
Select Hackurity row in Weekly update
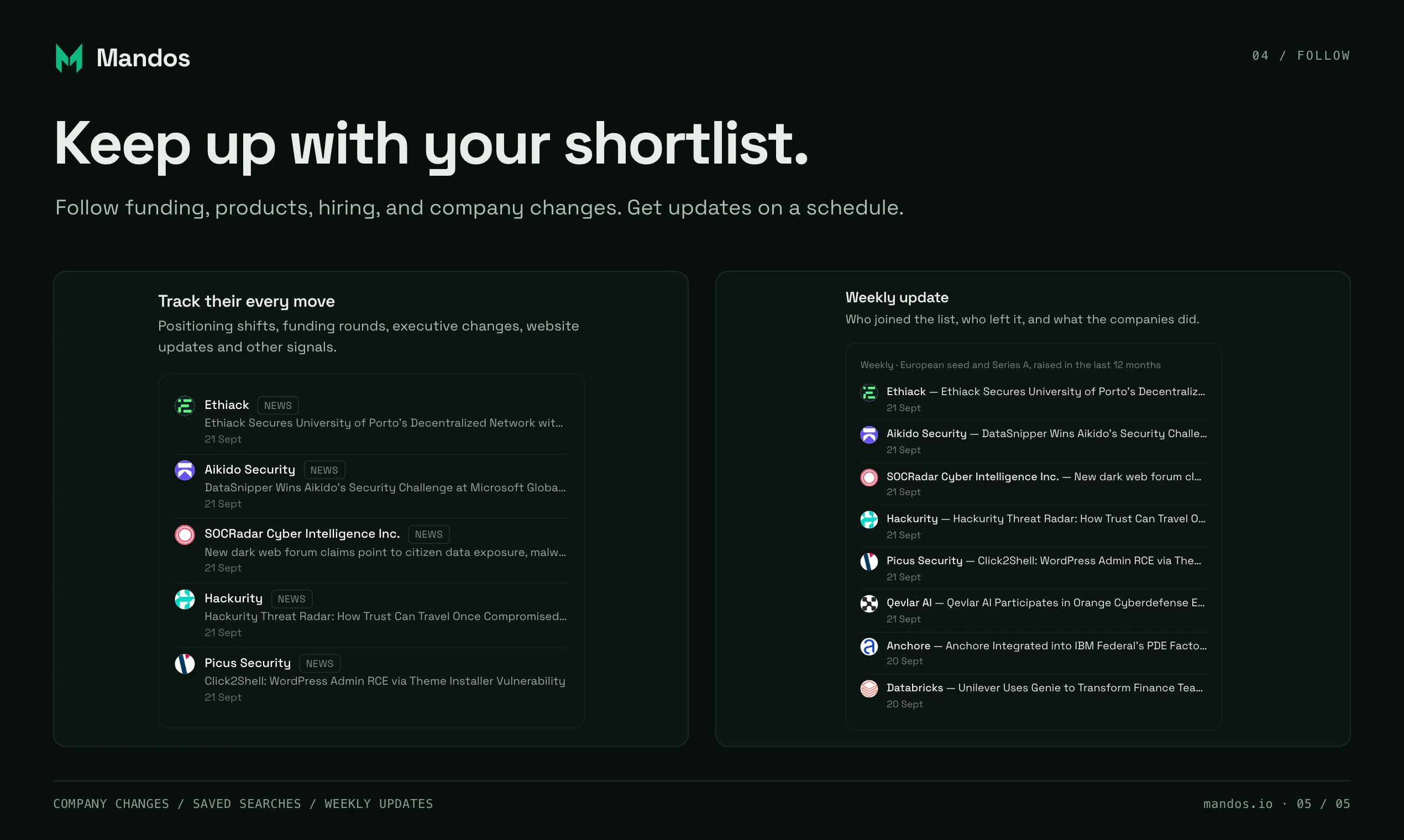pos(1034,527)
